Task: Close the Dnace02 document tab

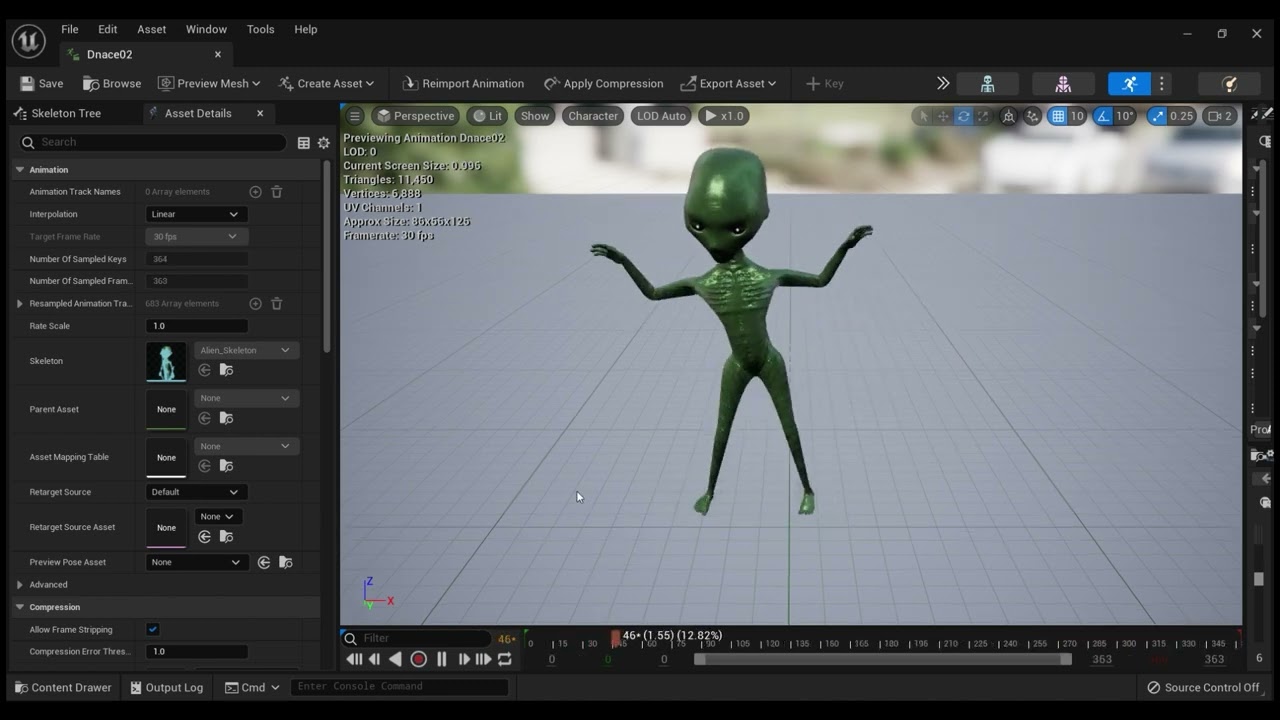Action: [x=218, y=54]
